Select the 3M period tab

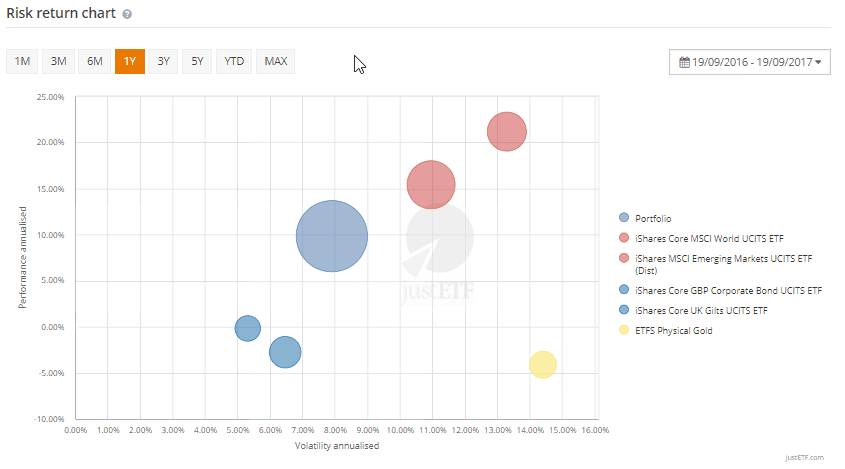coord(58,61)
